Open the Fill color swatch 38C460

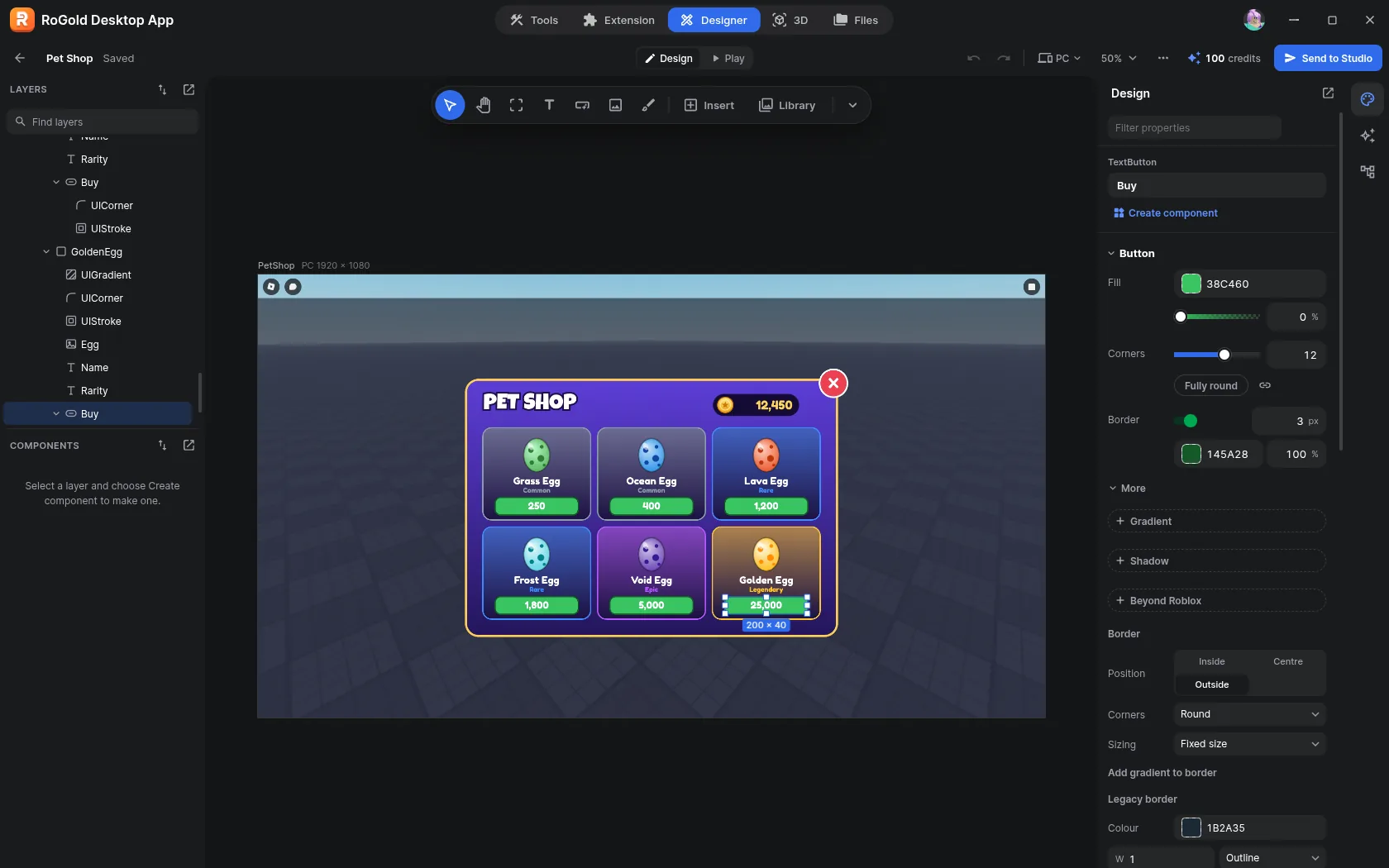1191,284
